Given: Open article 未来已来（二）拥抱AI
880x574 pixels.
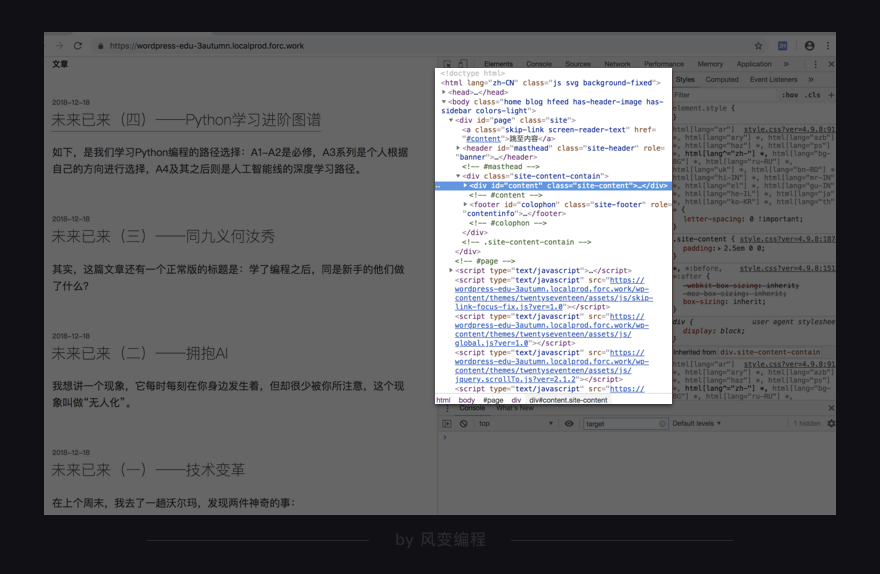Looking at the screenshot, I should click(140, 353).
